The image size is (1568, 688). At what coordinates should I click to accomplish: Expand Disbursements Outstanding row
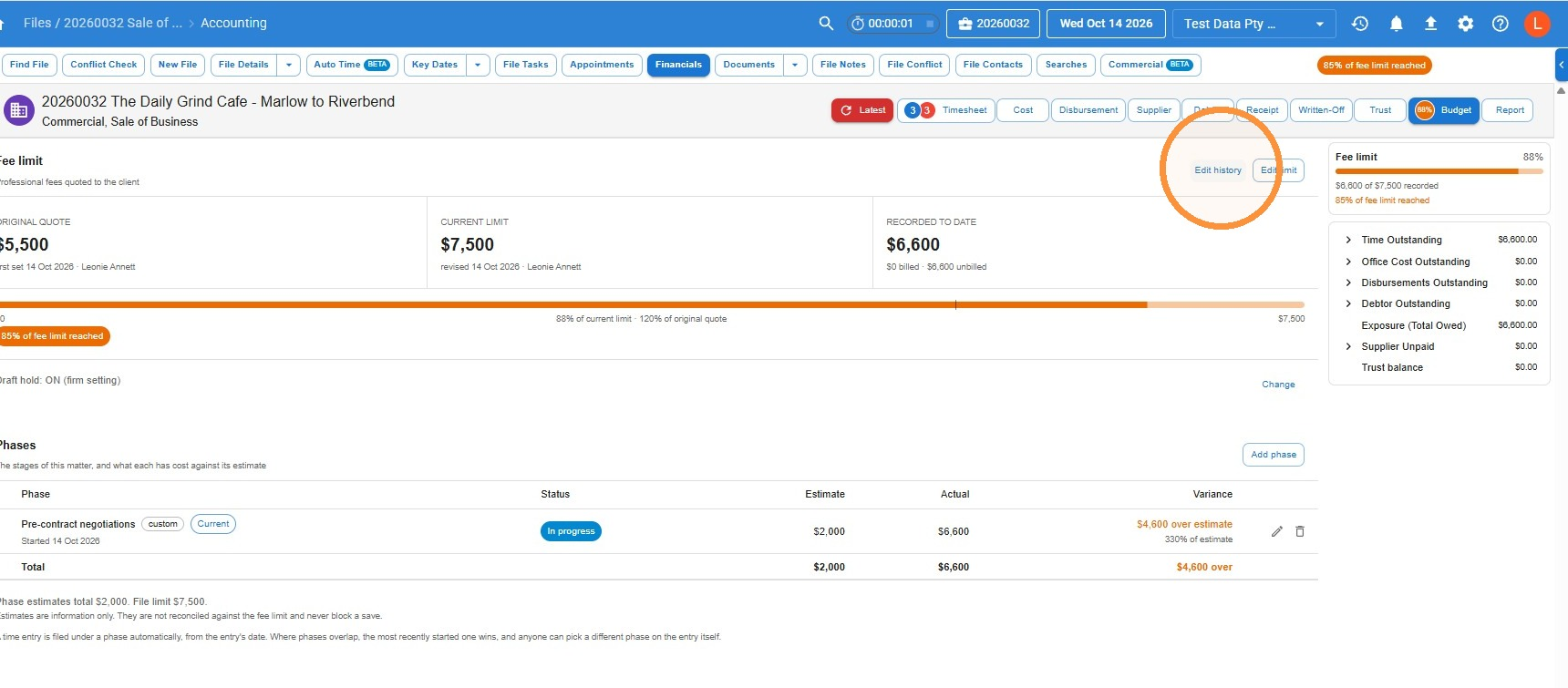[1348, 282]
